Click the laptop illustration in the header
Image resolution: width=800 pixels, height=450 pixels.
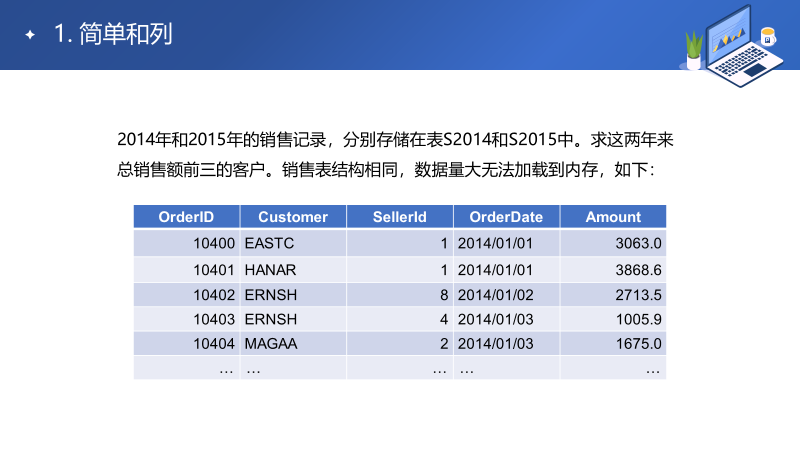click(x=737, y=40)
